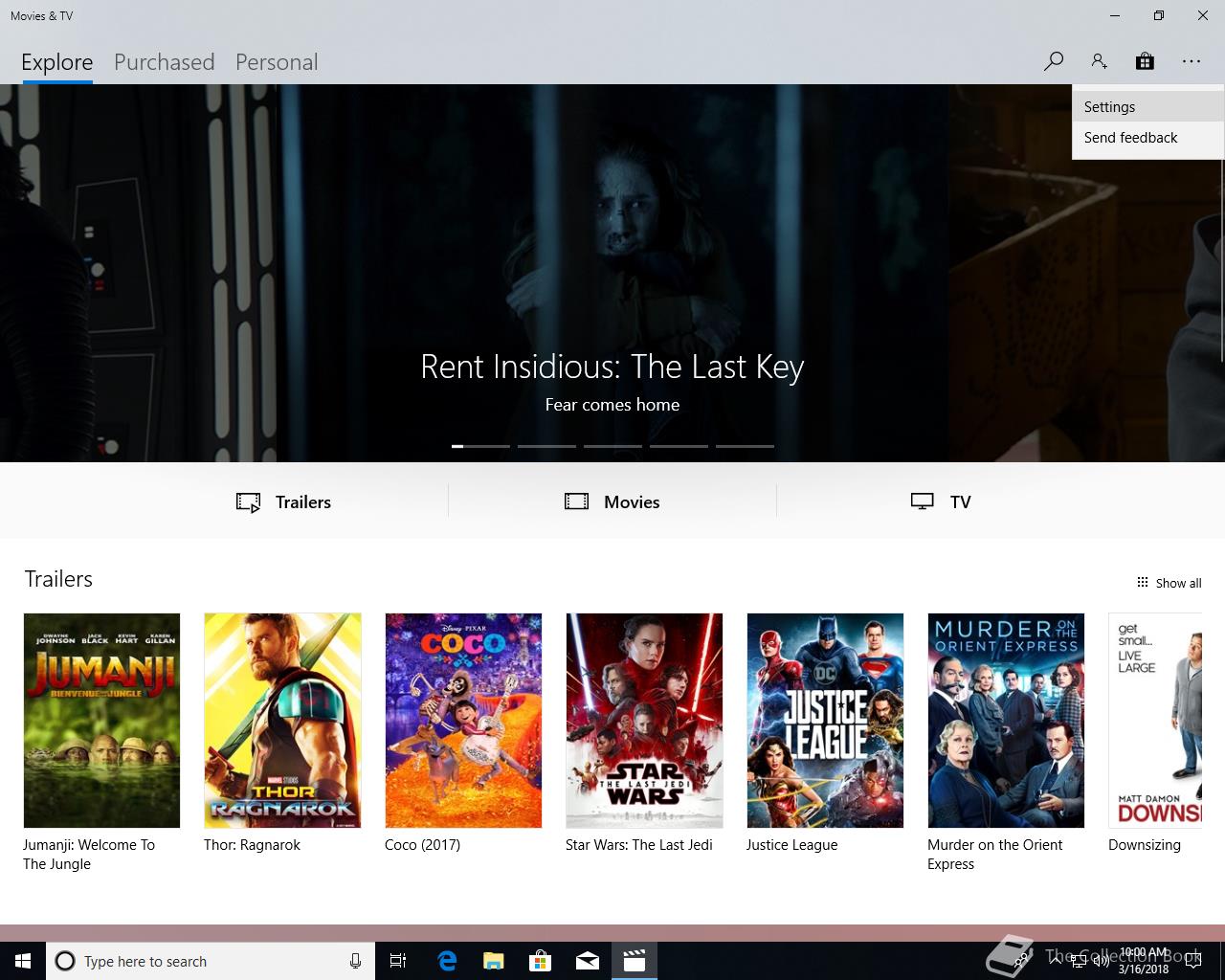Switch to the Purchased tab
The height and width of the screenshot is (980, 1225).
click(164, 62)
